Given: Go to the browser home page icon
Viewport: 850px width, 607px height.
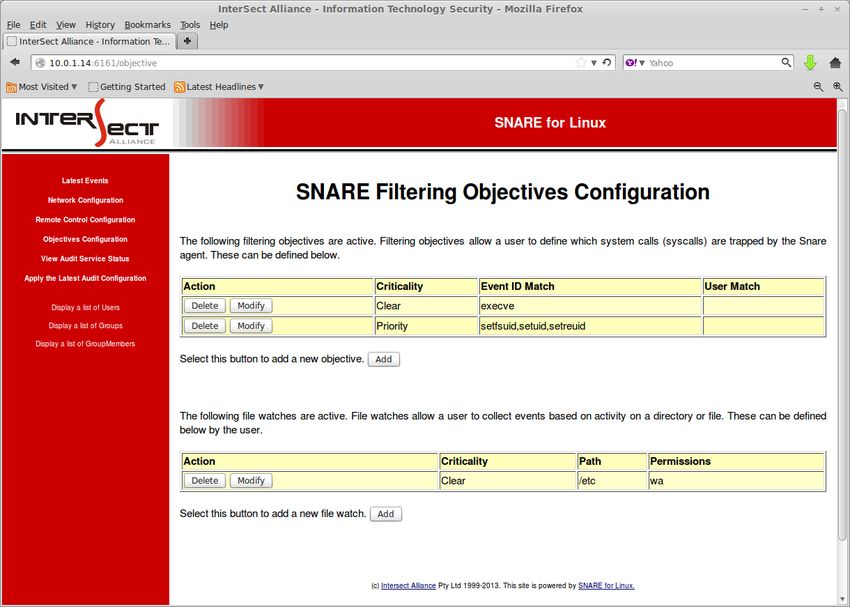Looking at the screenshot, I should tap(835, 62).
